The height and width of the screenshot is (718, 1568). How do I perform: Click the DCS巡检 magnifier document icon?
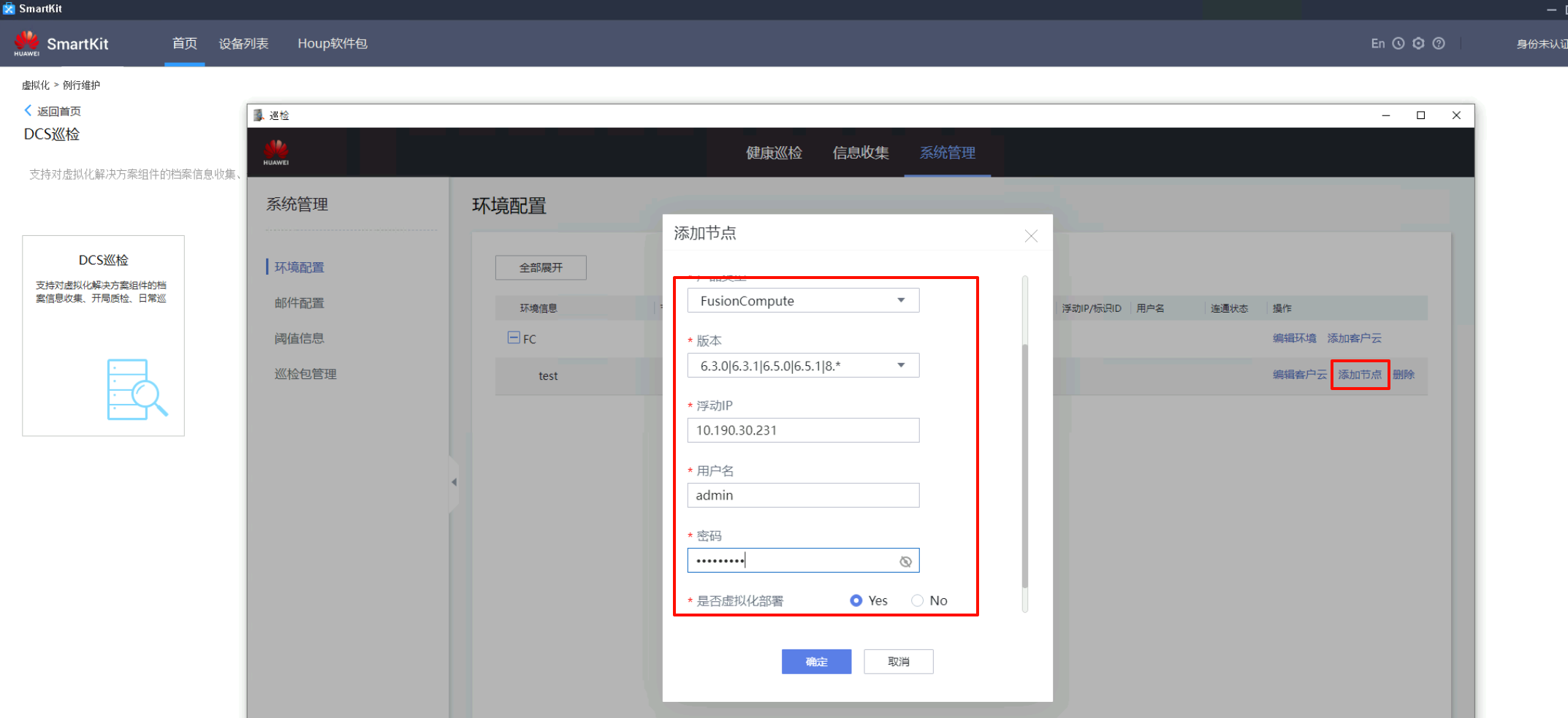[137, 389]
